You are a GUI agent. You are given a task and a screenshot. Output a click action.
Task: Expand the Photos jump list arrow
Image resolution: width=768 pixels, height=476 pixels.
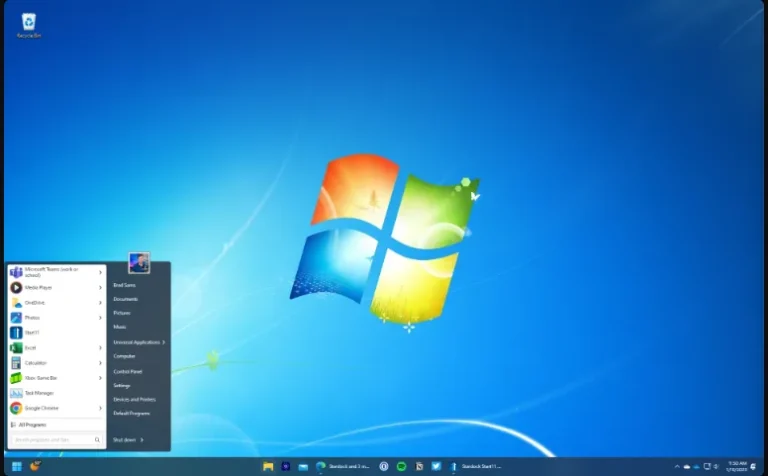point(100,318)
